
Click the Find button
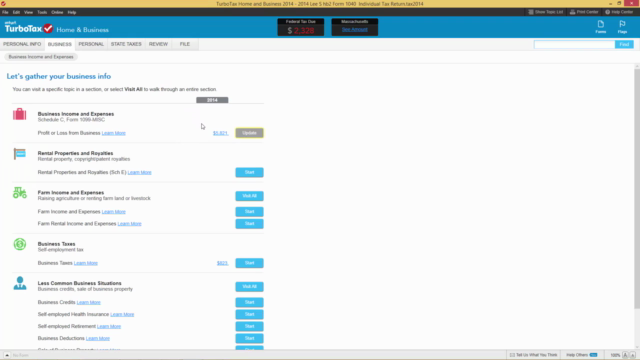pos(624,44)
